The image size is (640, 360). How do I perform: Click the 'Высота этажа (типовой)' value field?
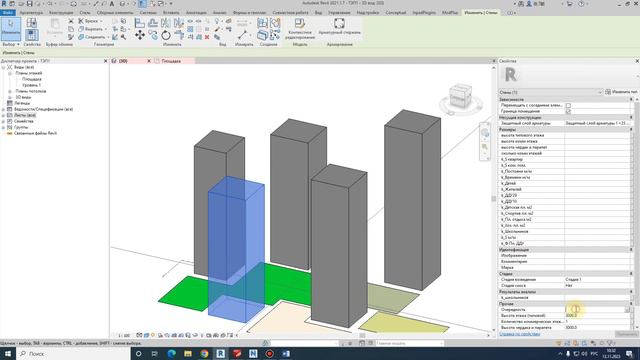tap(597, 316)
